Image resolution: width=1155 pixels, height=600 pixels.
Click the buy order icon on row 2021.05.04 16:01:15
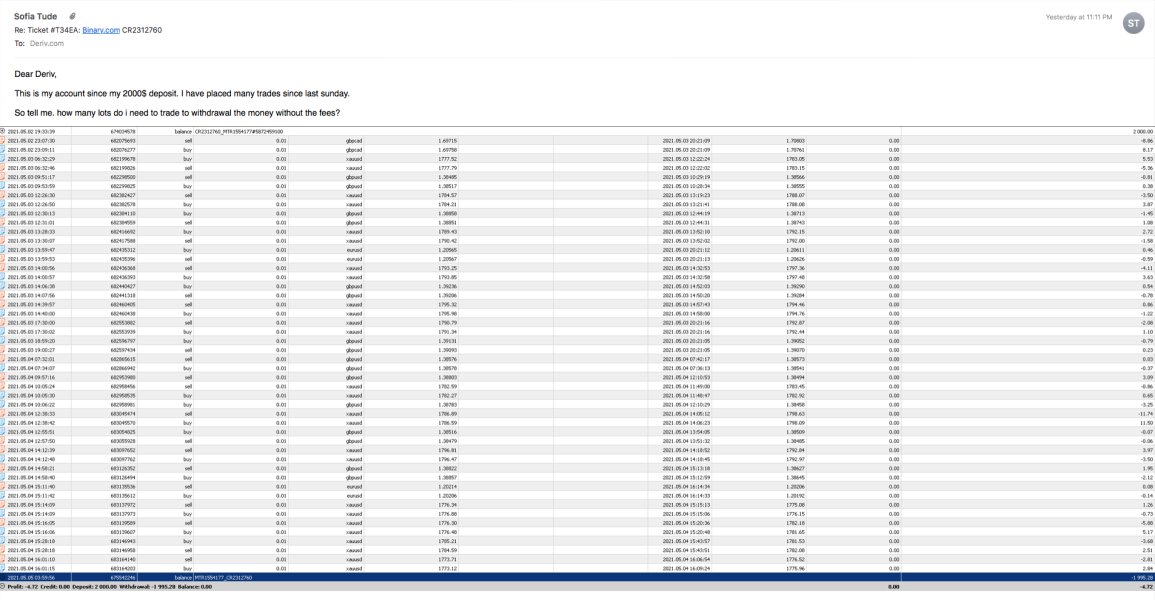[3, 568]
